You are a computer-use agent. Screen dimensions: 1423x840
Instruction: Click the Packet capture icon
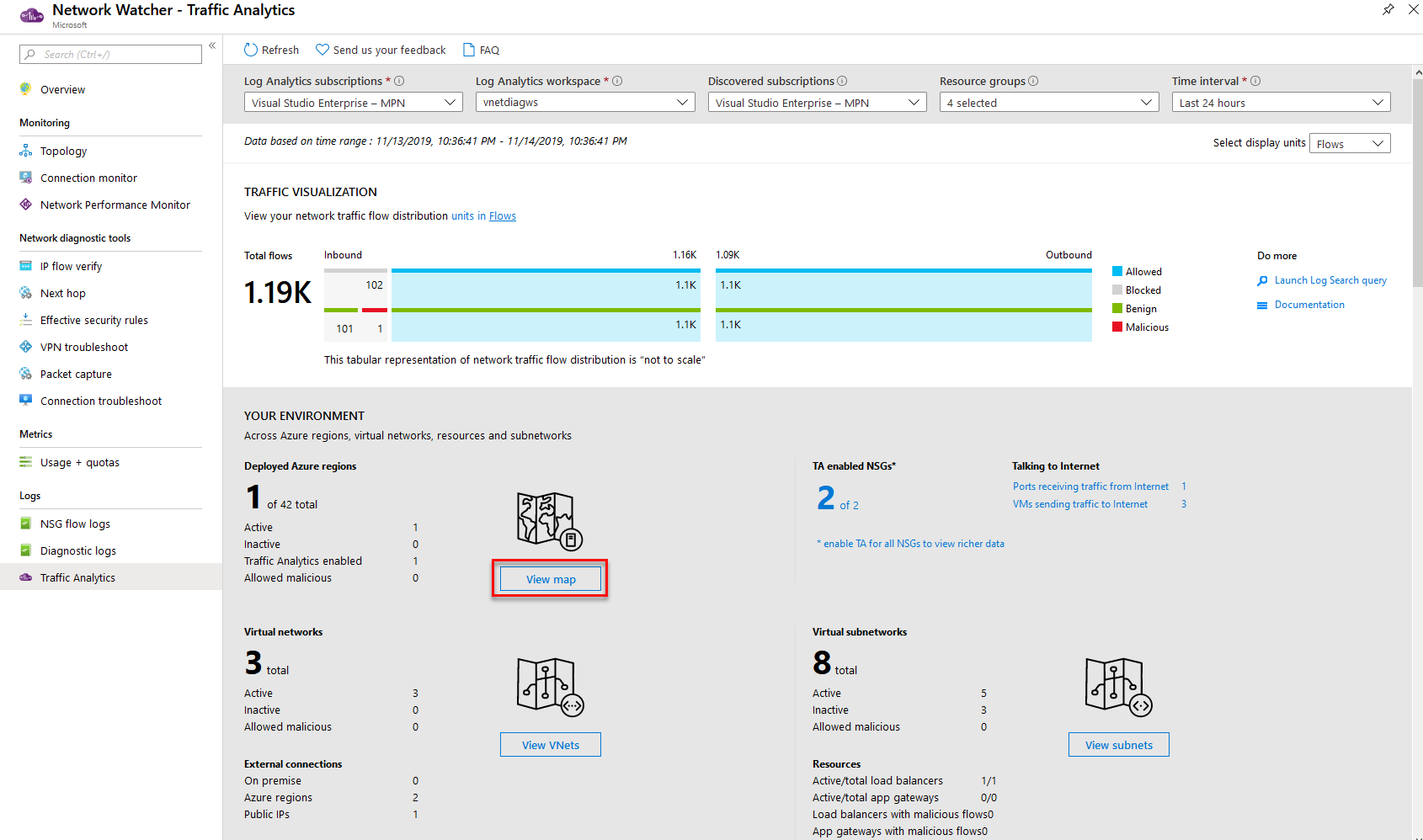click(x=26, y=374)
